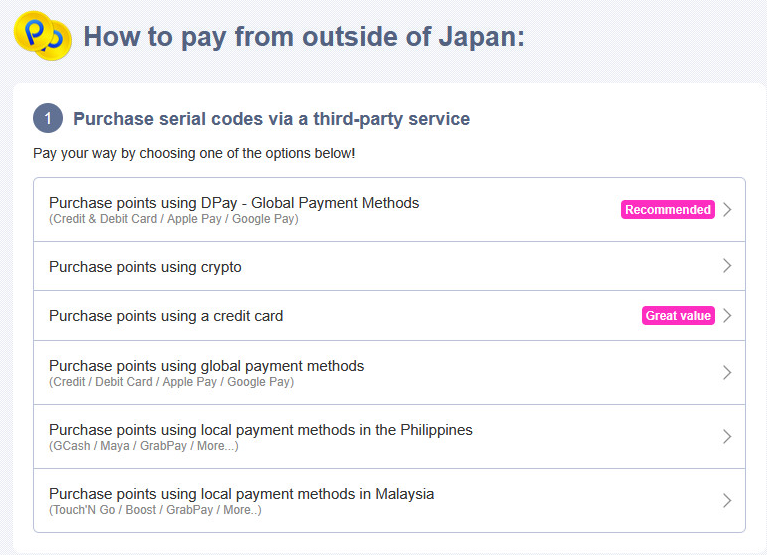Click the How to pay from outside Japan heading
The image size is (767, 555).
tap(304, 37)
